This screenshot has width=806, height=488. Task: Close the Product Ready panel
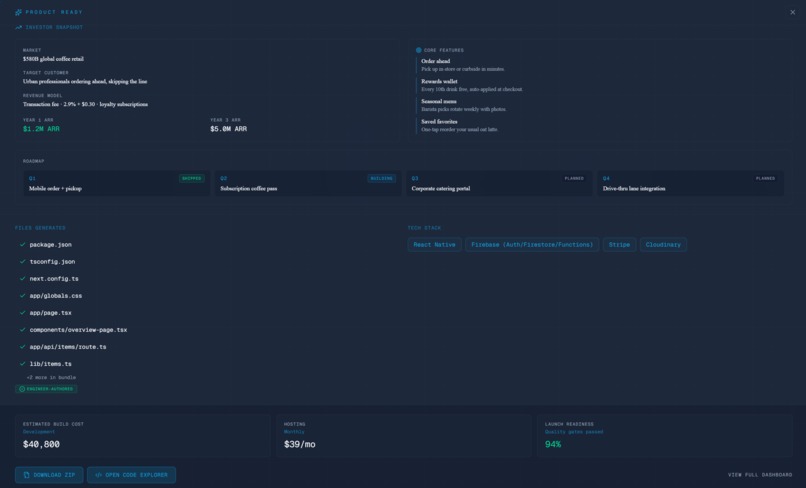pos(792,12)
